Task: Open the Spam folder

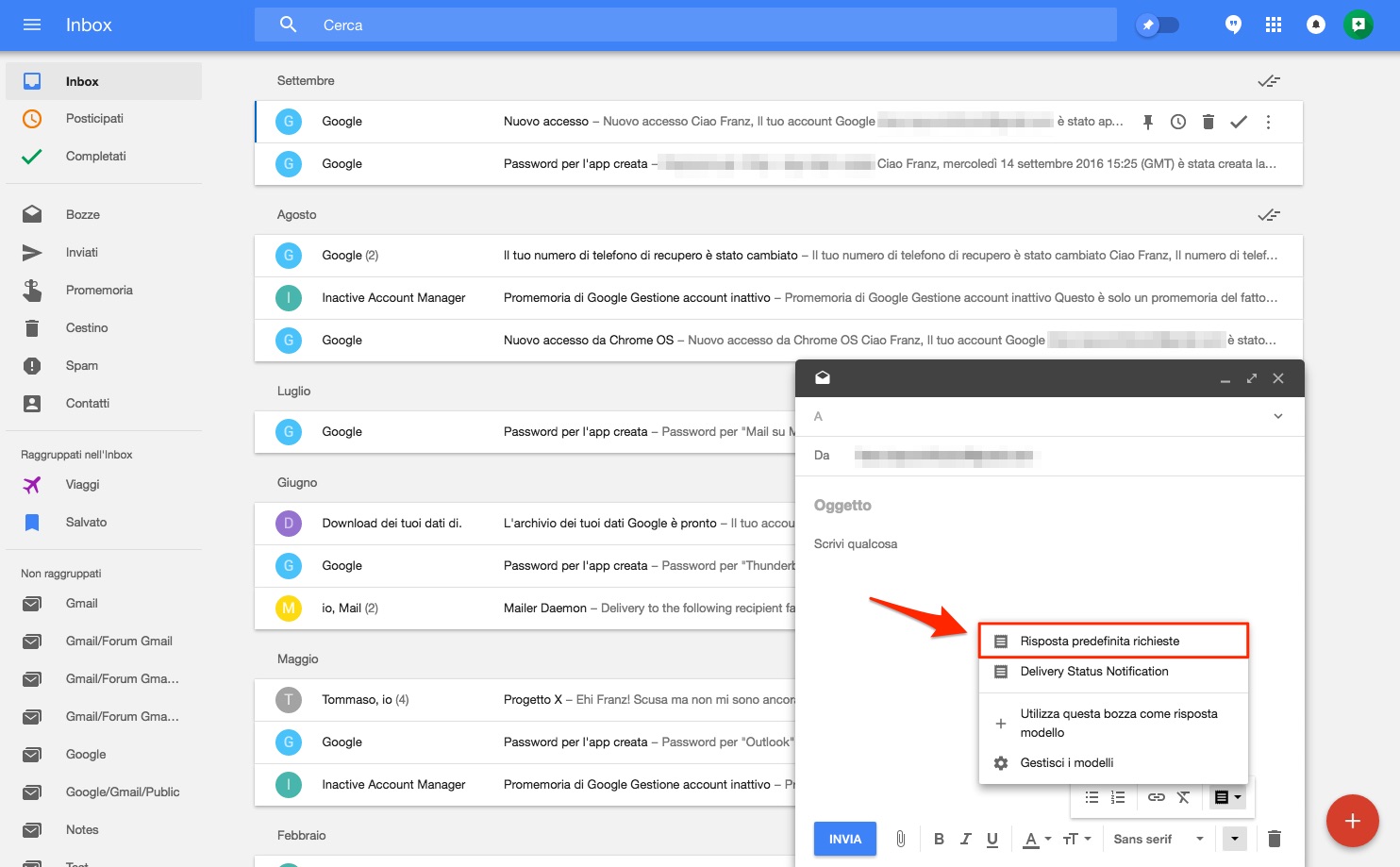Action: pos(104,365)
